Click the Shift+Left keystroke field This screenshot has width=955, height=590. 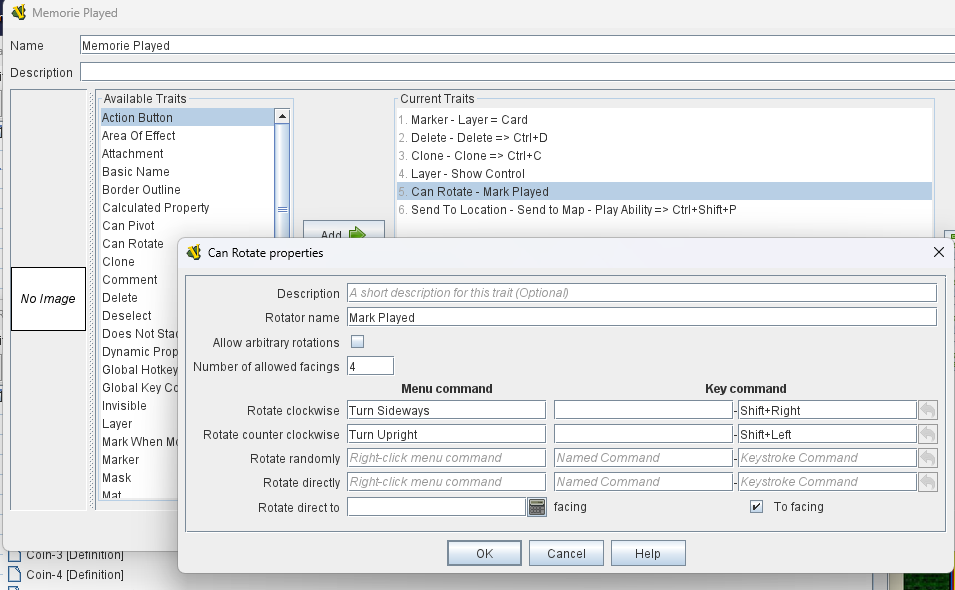[827, 434]
